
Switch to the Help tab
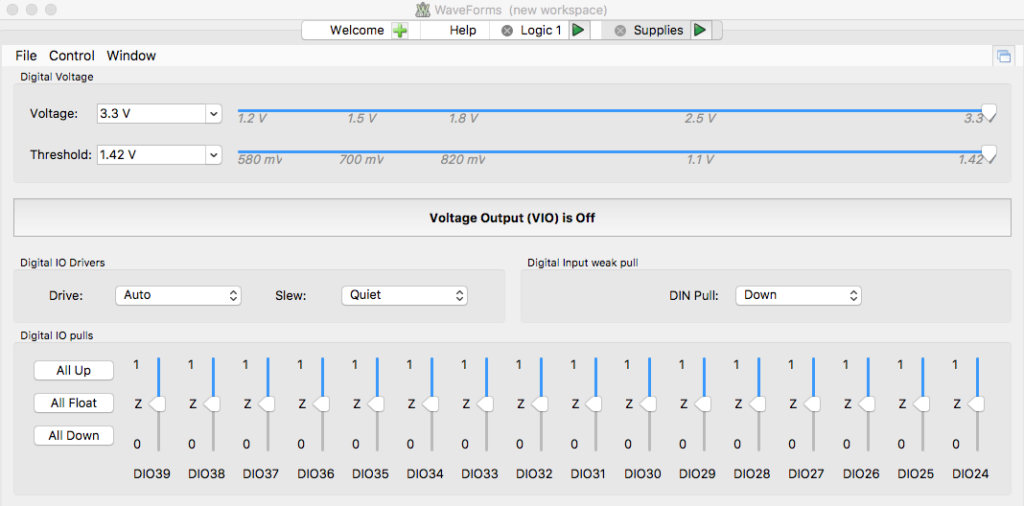pyautogui.click(x=462, y=30)
